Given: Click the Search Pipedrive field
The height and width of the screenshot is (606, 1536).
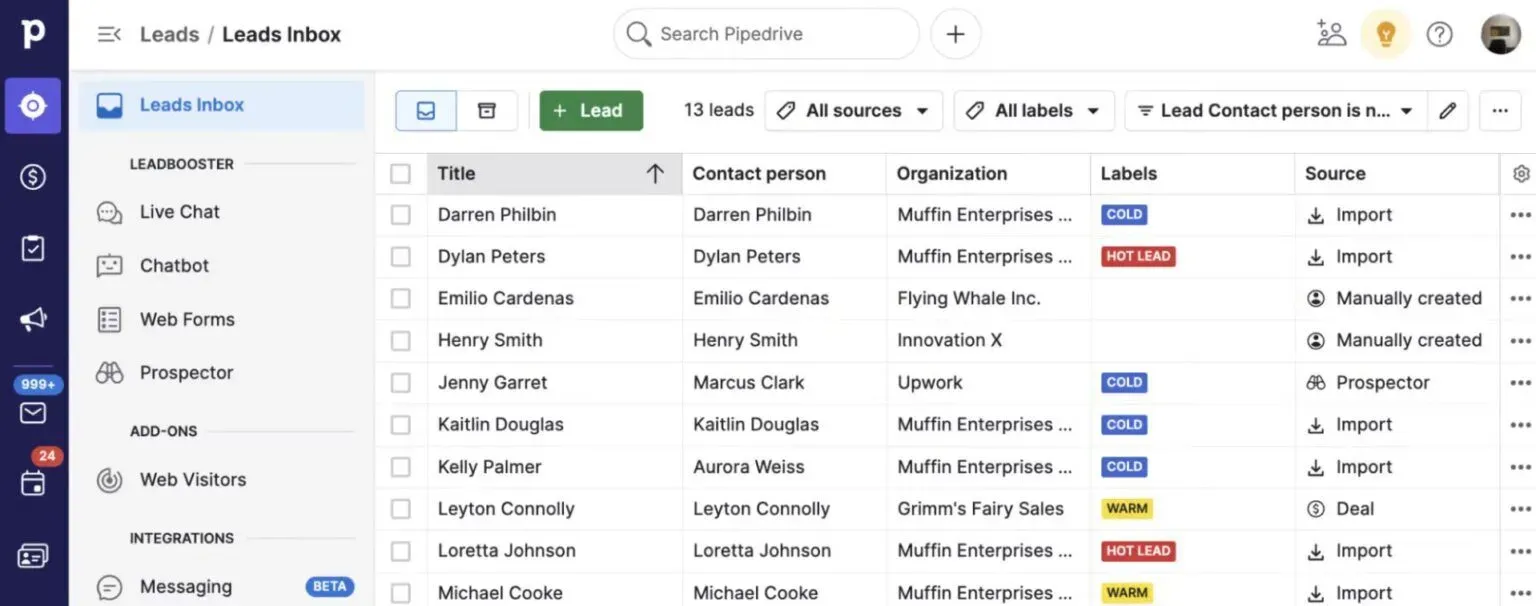Looking at the screenshot, I should click(x=765, y=34).
